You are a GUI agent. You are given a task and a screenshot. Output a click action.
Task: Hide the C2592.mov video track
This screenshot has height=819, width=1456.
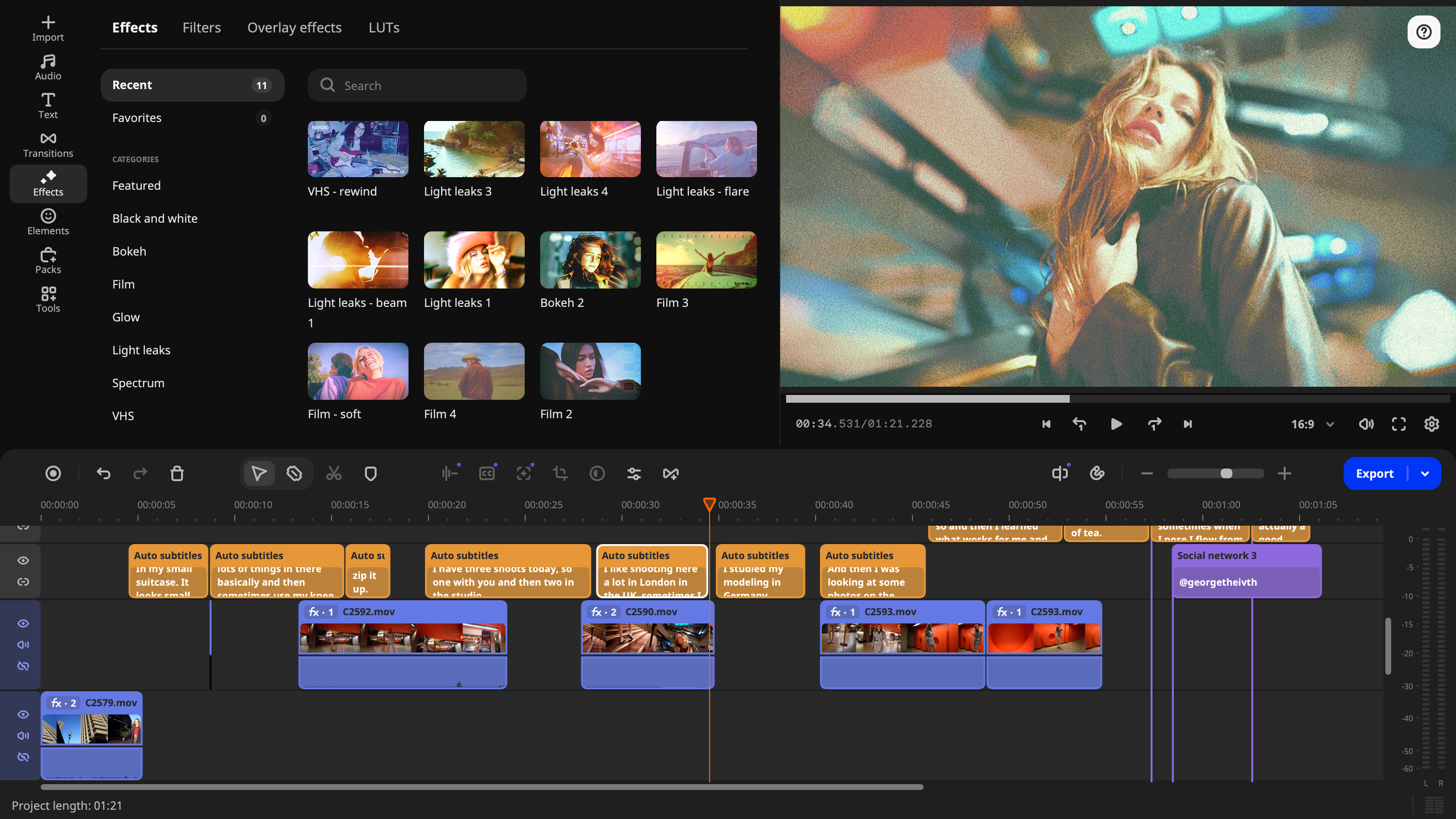click(x=23, y=623)
